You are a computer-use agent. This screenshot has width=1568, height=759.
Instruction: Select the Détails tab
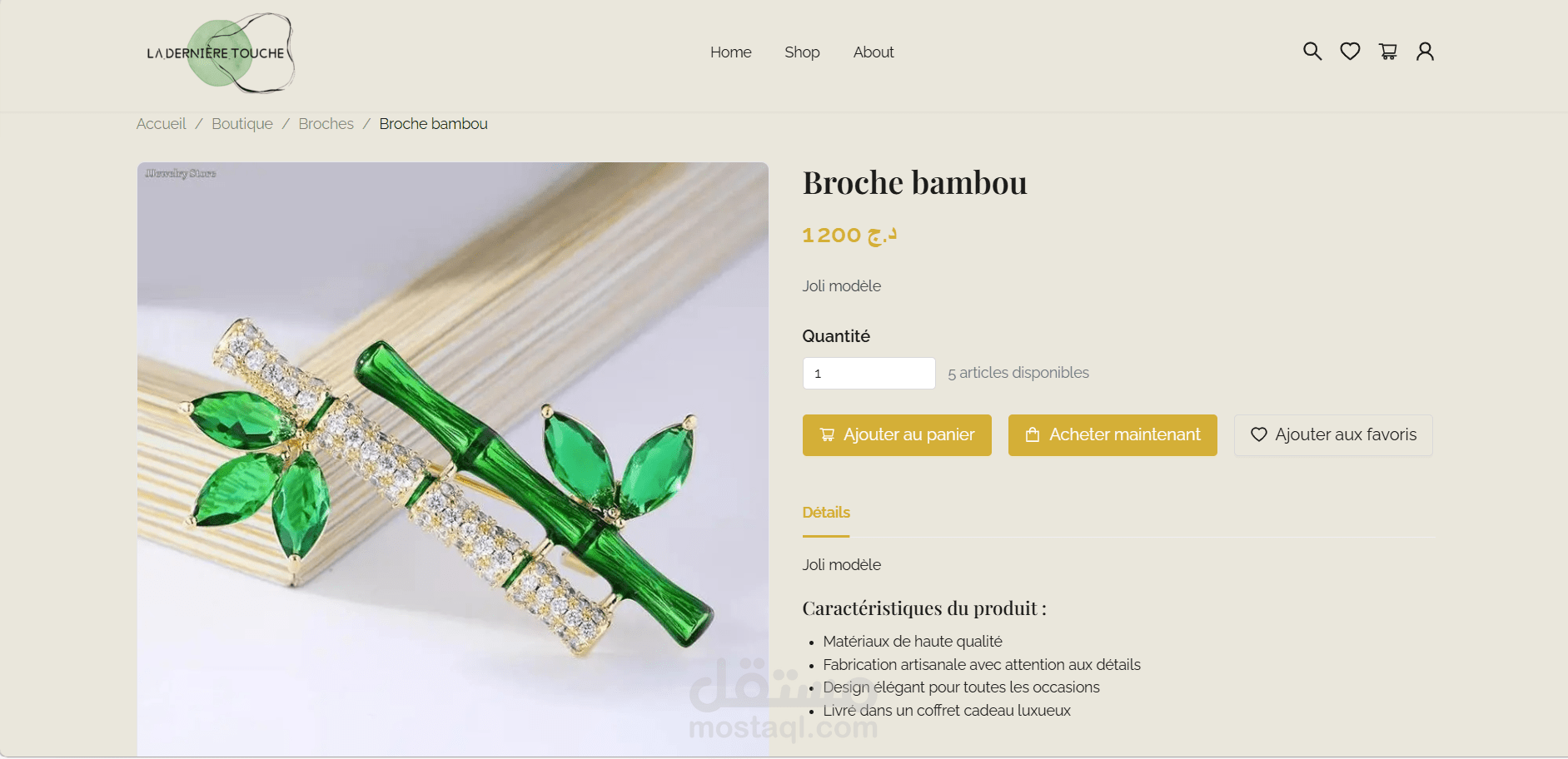click(x=826, y=513)
